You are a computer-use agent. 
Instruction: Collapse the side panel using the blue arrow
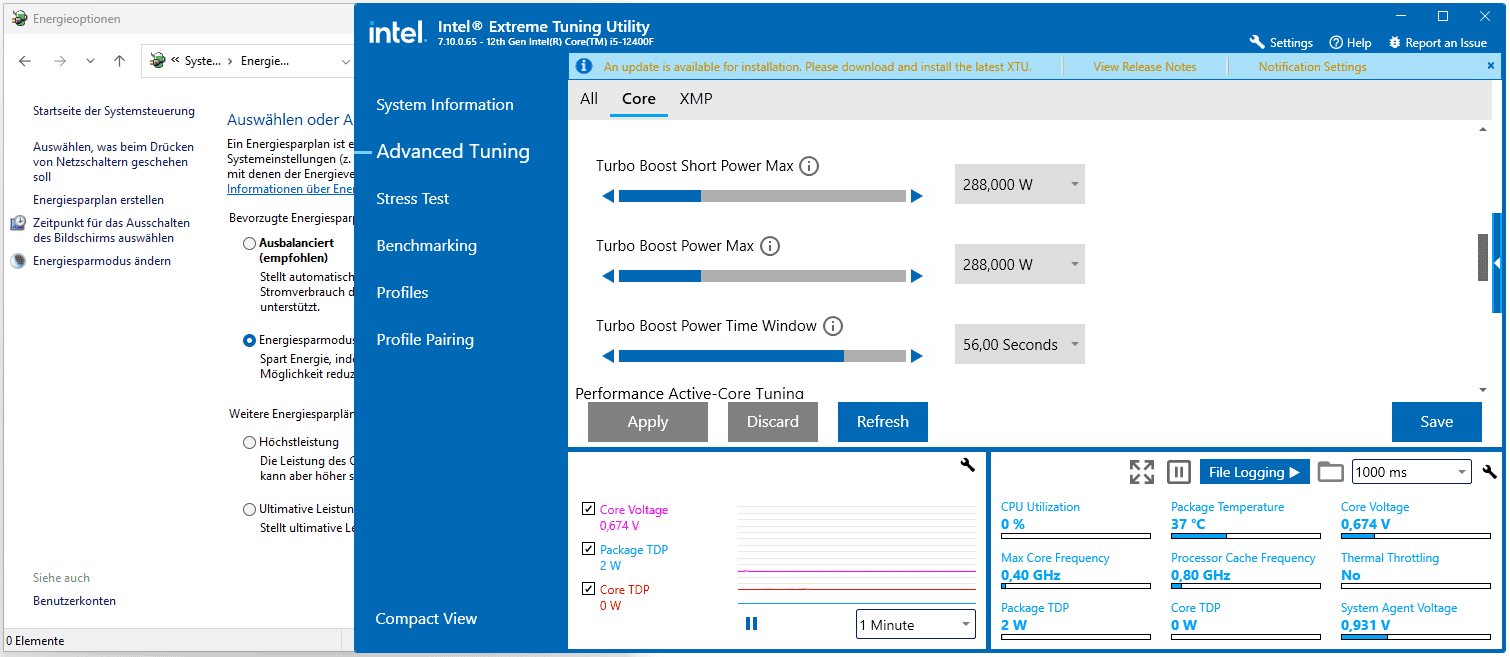point(1497,262)
